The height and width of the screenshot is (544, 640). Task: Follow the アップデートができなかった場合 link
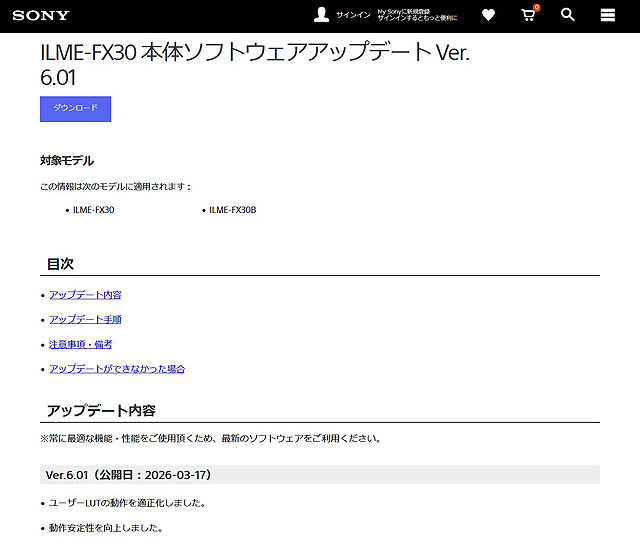[117, 369]
